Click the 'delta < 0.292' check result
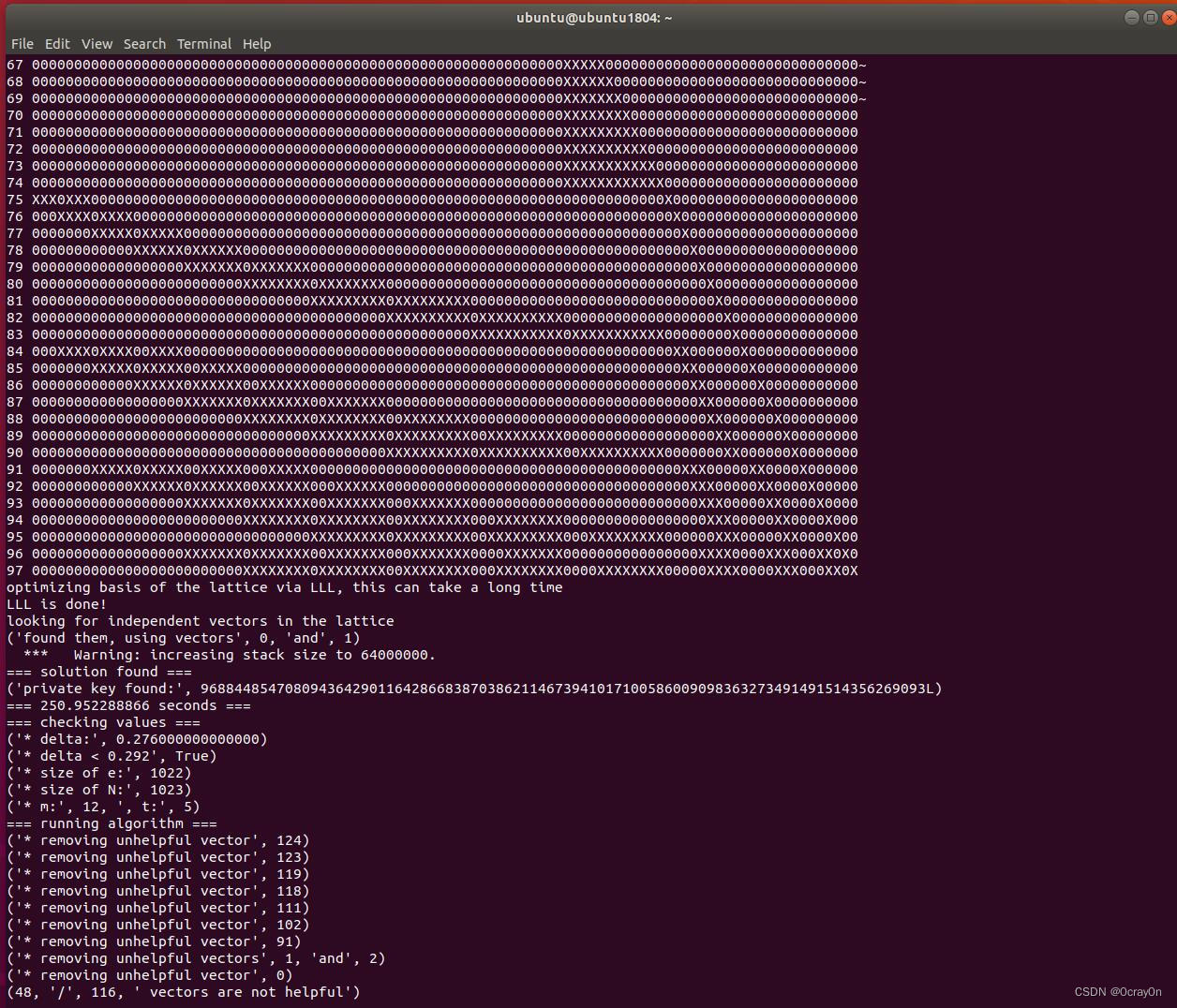 click(112, 756)
